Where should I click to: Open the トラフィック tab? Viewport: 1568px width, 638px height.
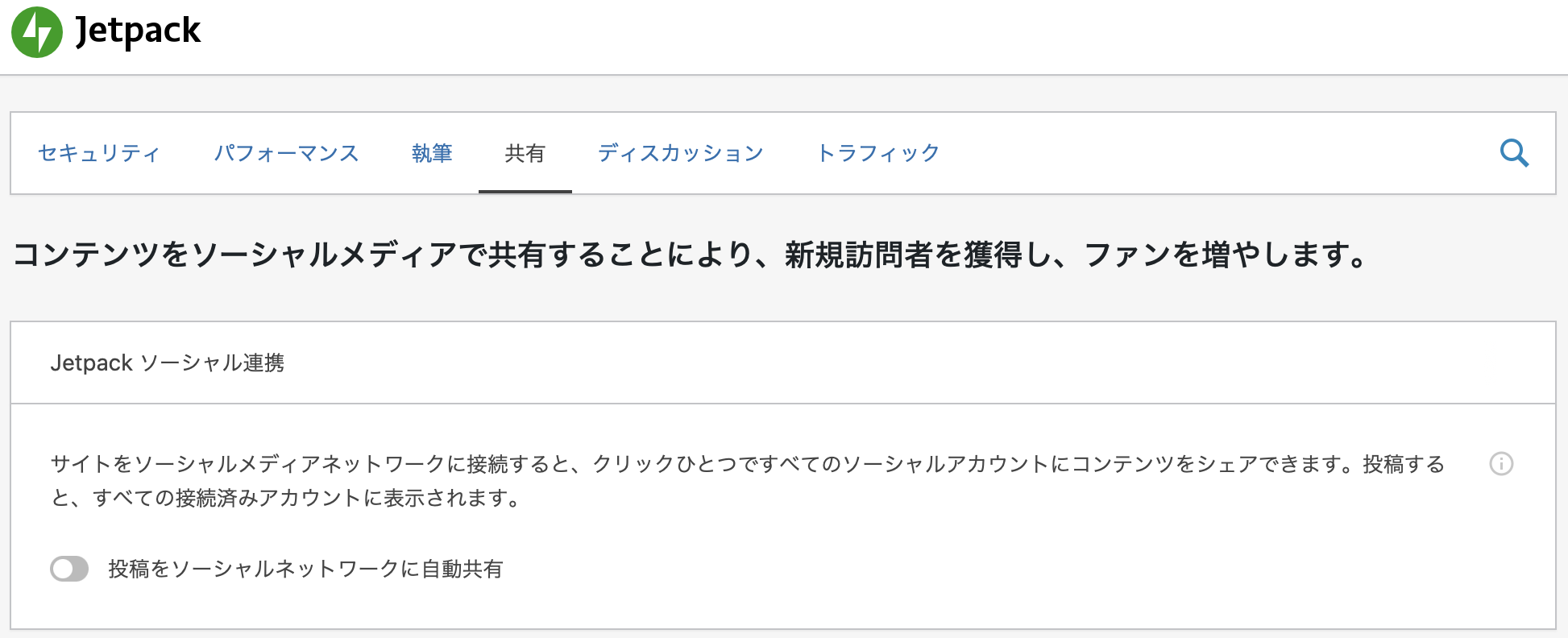[x=878, y=153]
